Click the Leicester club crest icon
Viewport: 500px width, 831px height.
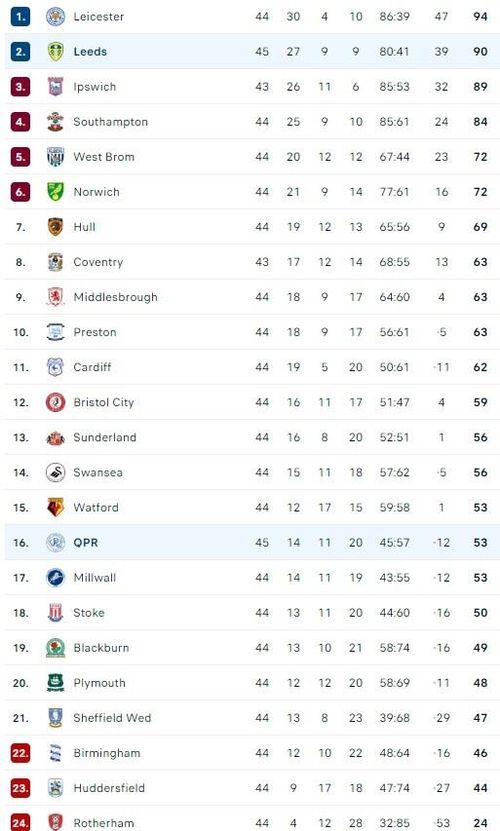click(x=55, y=17)
